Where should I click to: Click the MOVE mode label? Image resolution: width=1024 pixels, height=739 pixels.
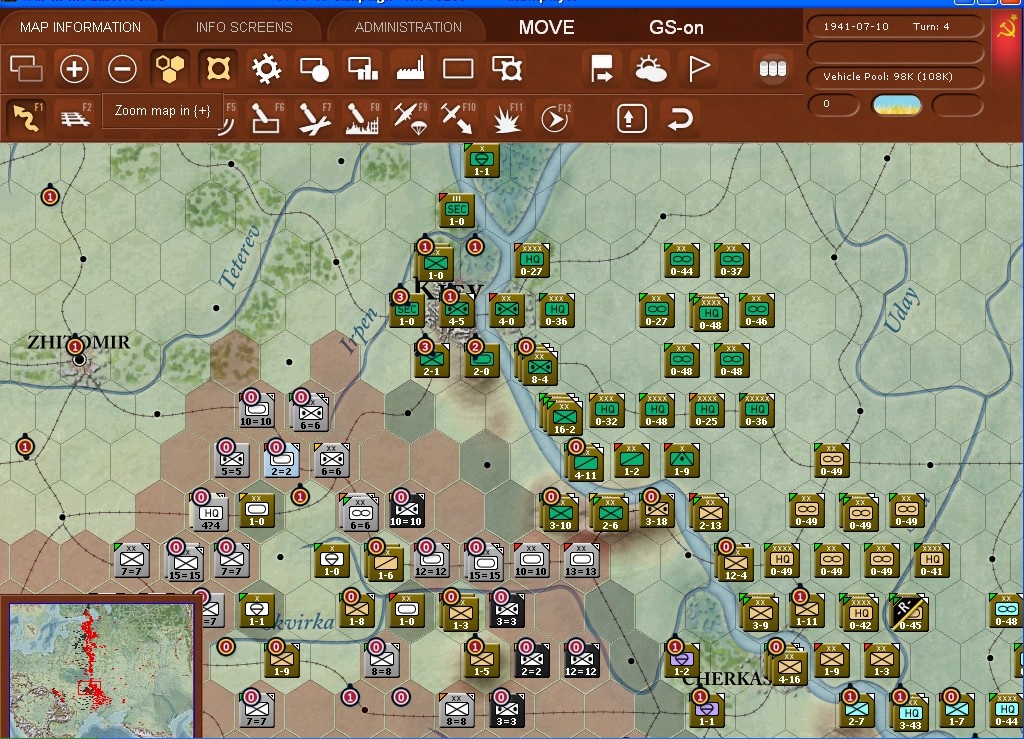click(x=547, y=27)
